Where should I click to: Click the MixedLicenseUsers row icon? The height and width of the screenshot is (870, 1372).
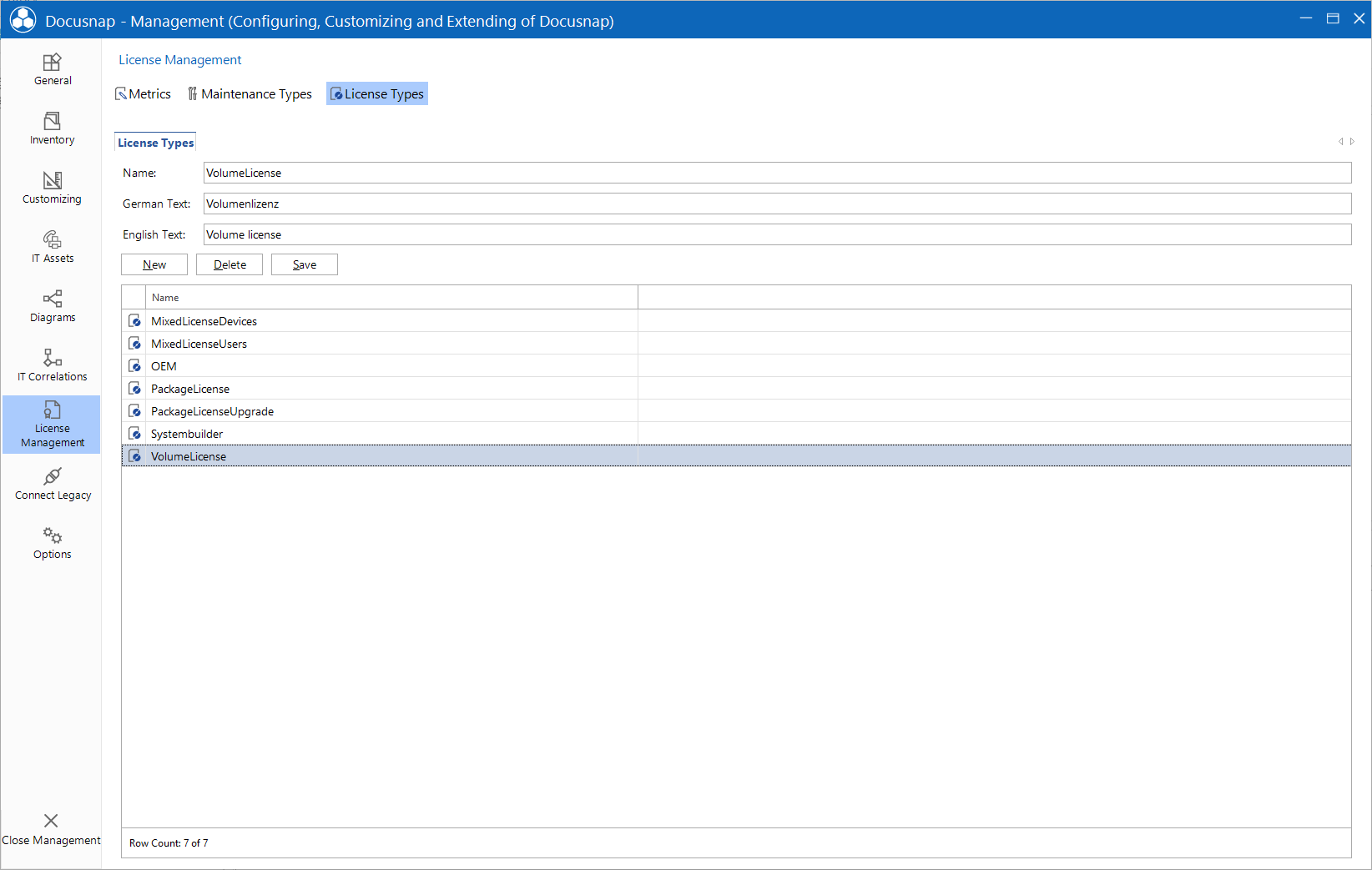click(x=134, y=344)
